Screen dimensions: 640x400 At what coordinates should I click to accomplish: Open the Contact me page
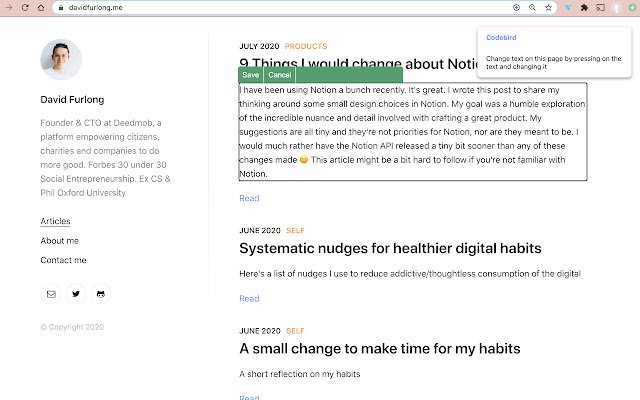[63, 260]
